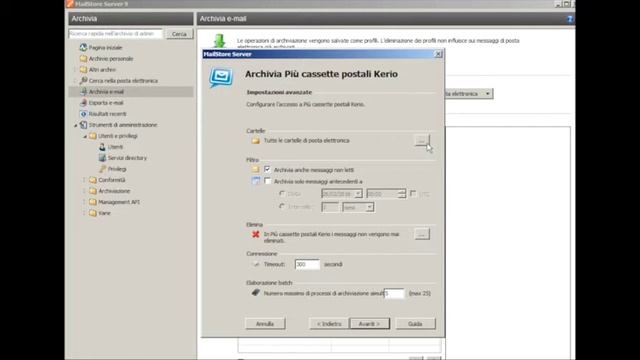Open the Servizi directory icon

pos(102,158)
